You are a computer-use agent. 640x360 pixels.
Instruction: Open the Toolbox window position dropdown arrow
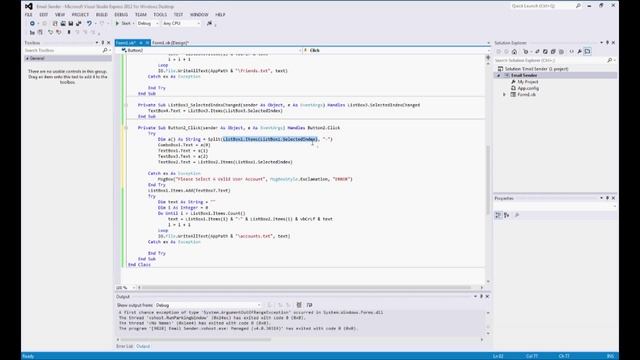(x=97, y=43)
